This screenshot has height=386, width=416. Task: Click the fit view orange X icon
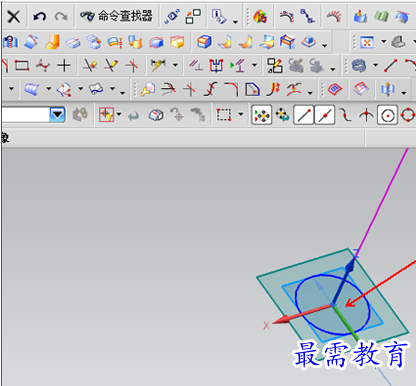[x=367, y=42]
